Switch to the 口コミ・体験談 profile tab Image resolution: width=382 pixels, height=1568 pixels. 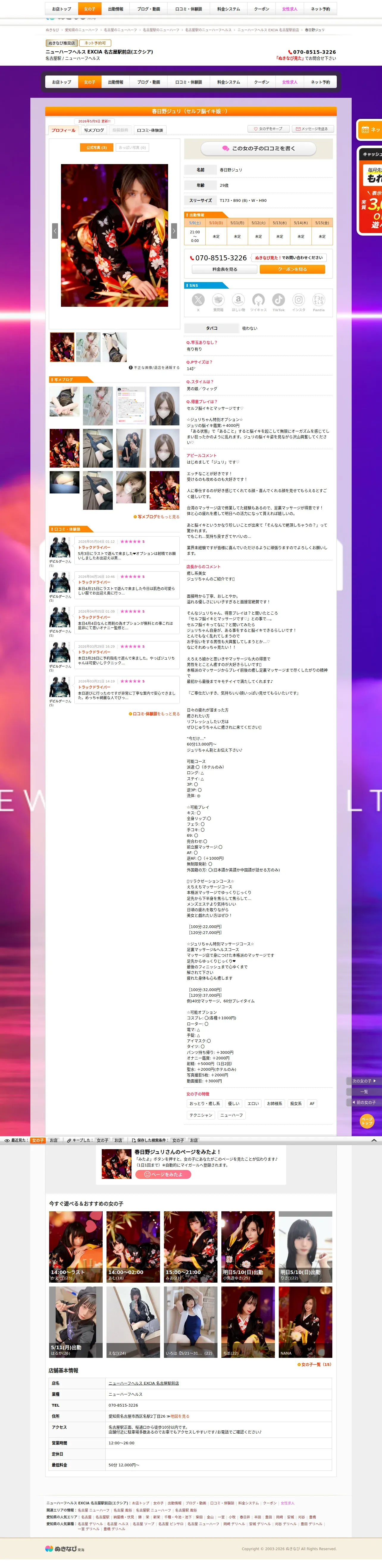[150, 130]
